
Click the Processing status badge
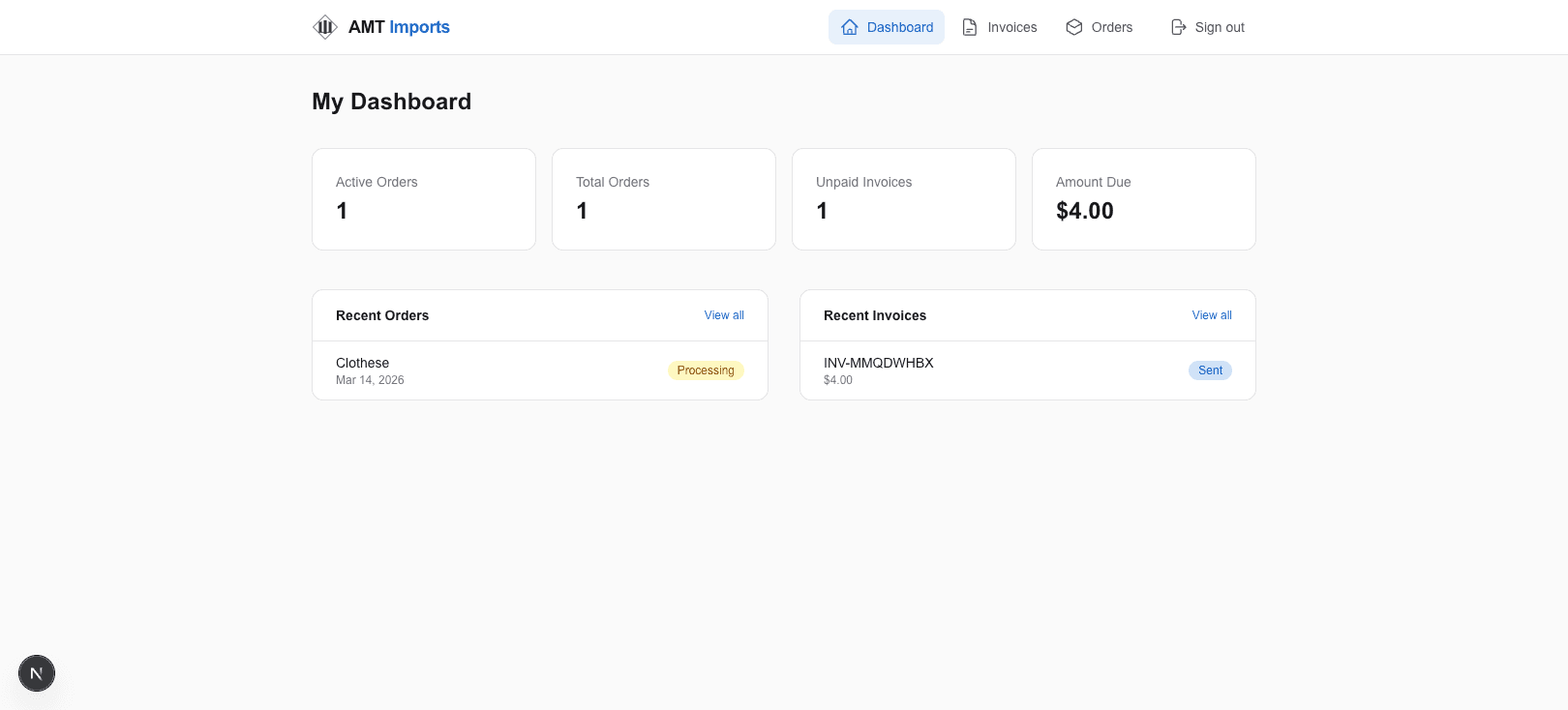(706, 370)
